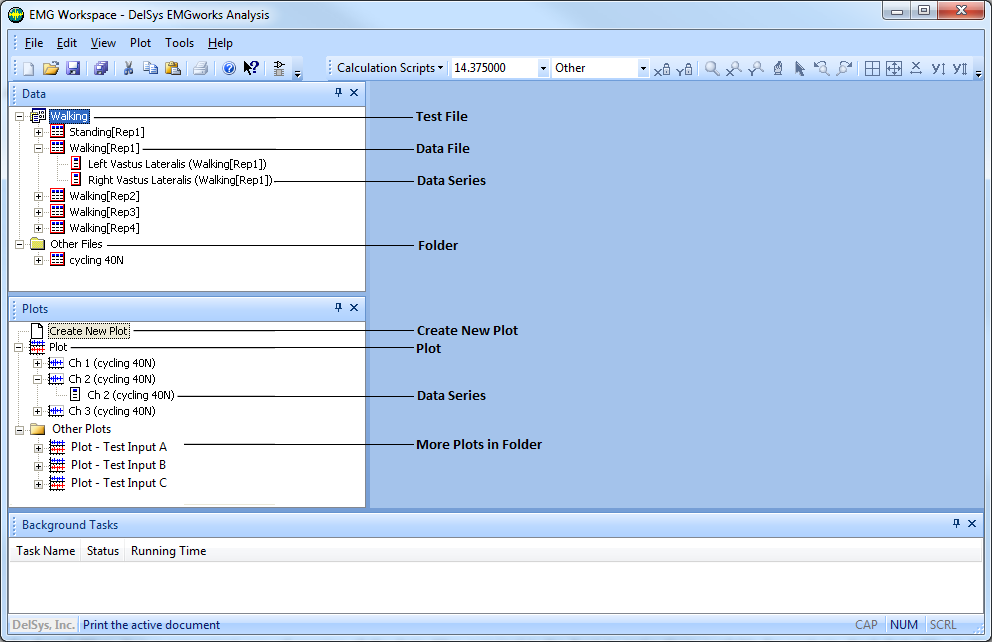Screen dimensions: 992x642
Task: Open the Calculation Scripts dropdown
Action: point(390,68)
